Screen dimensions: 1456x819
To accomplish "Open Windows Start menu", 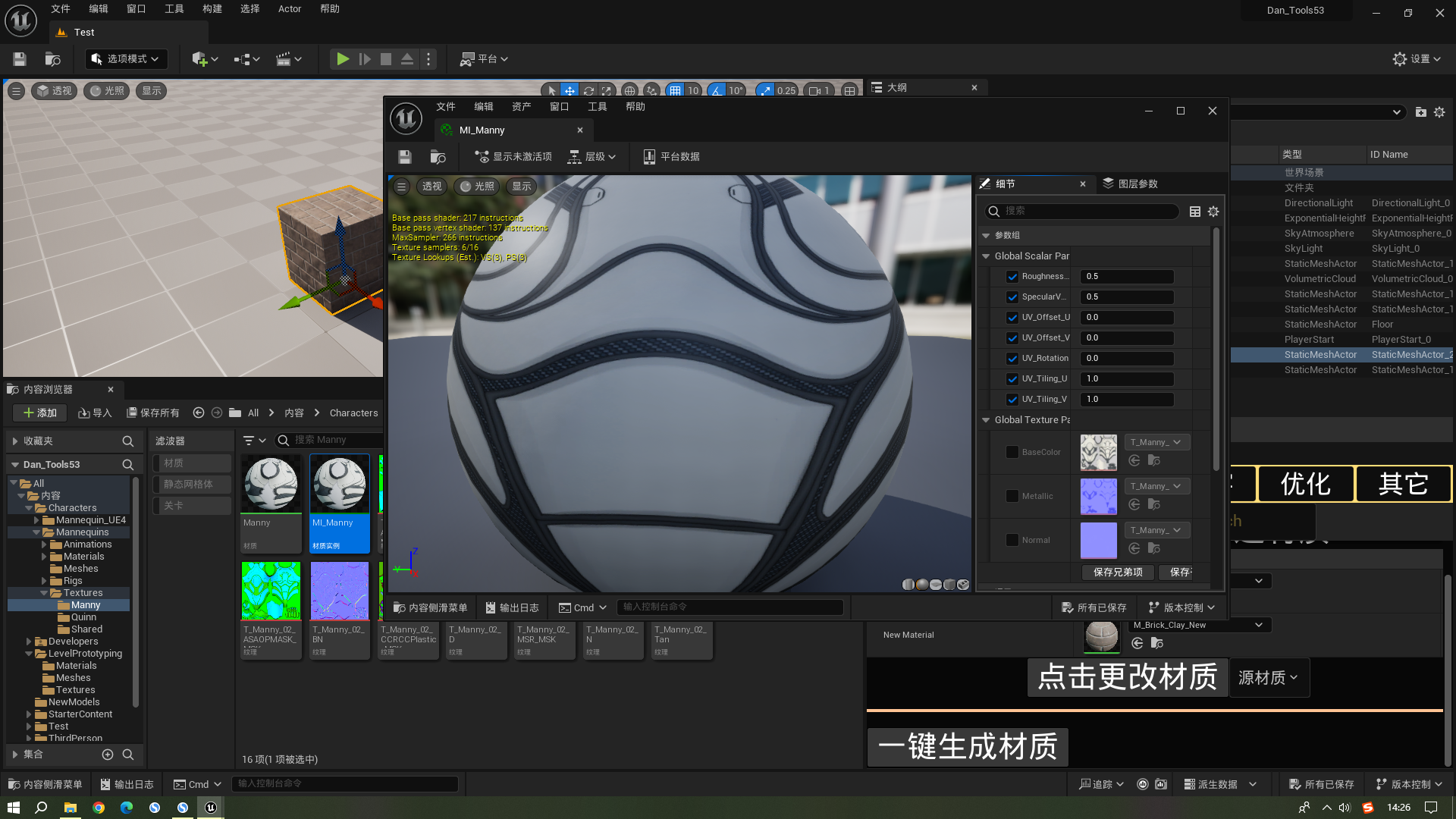I will [x=14, y=808].
